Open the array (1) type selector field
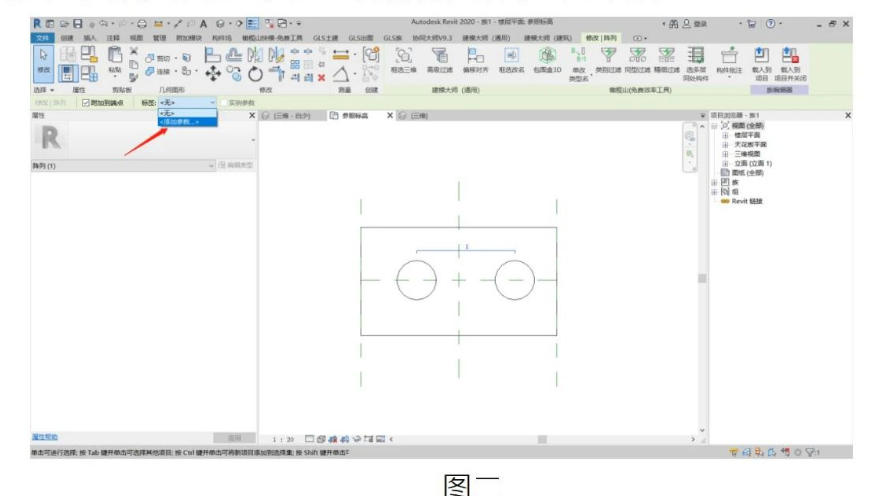This screenshot has width=872, height=496. coord(123,166)
